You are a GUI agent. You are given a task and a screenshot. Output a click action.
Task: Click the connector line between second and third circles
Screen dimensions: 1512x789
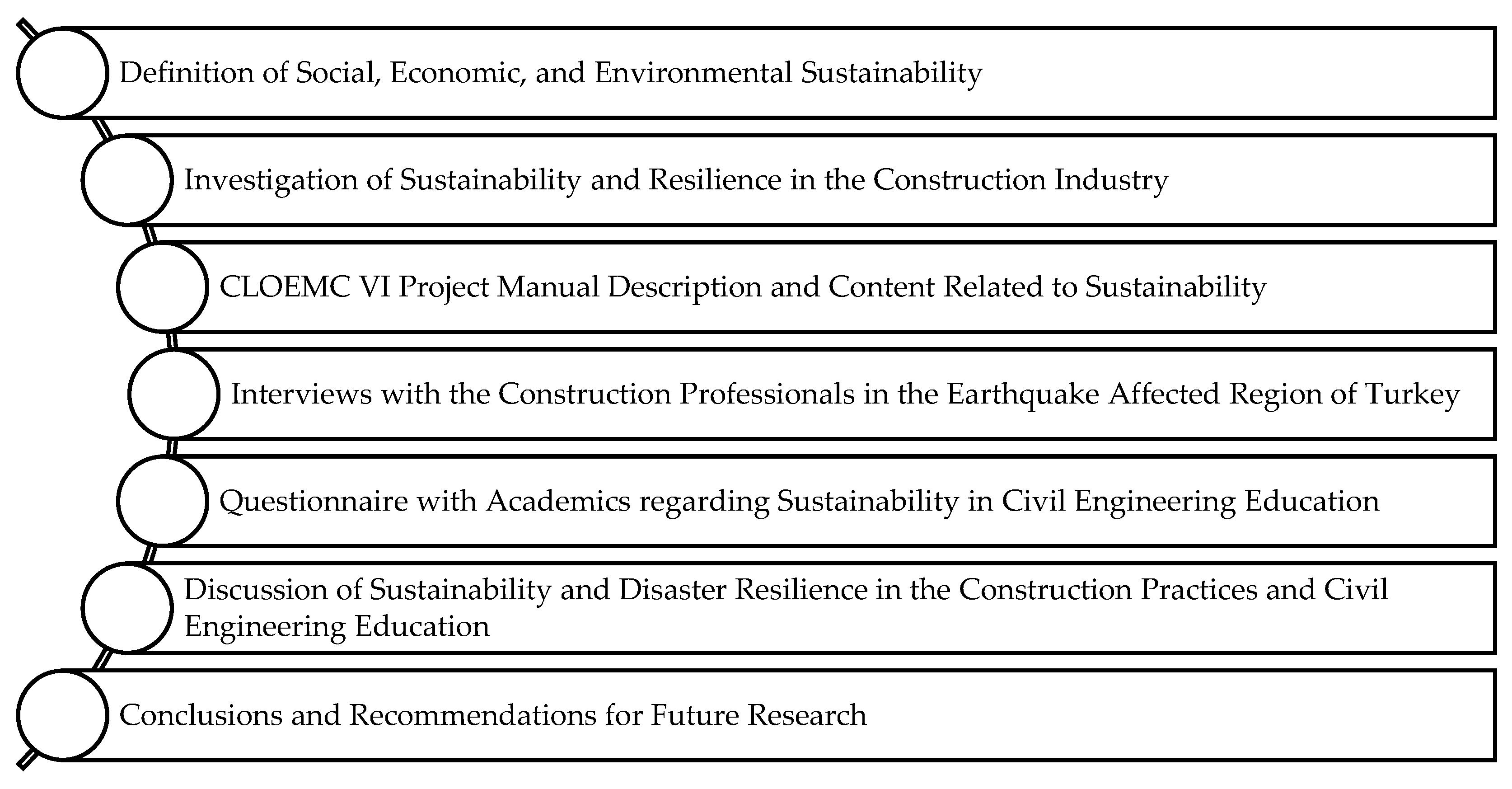pos(150,234)
